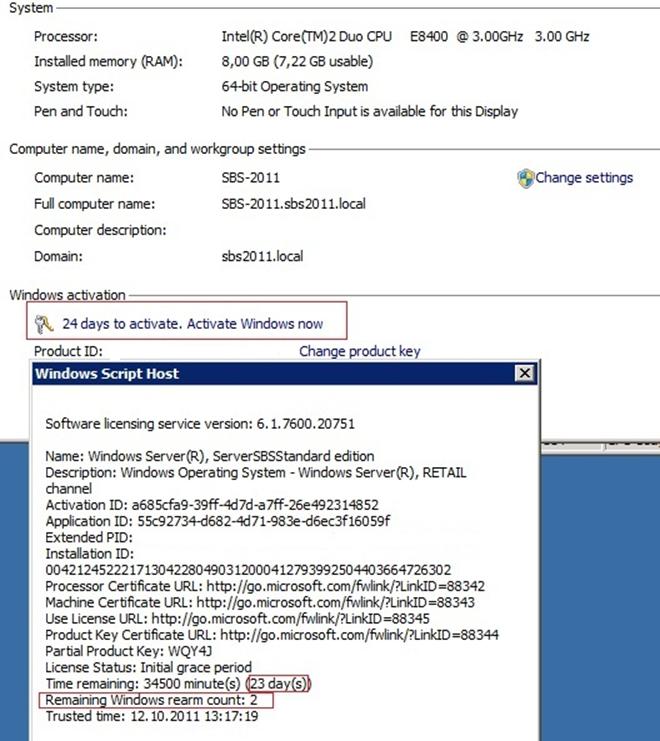
Task: Click the Use License URL line
Action: (x=238, y=619)
